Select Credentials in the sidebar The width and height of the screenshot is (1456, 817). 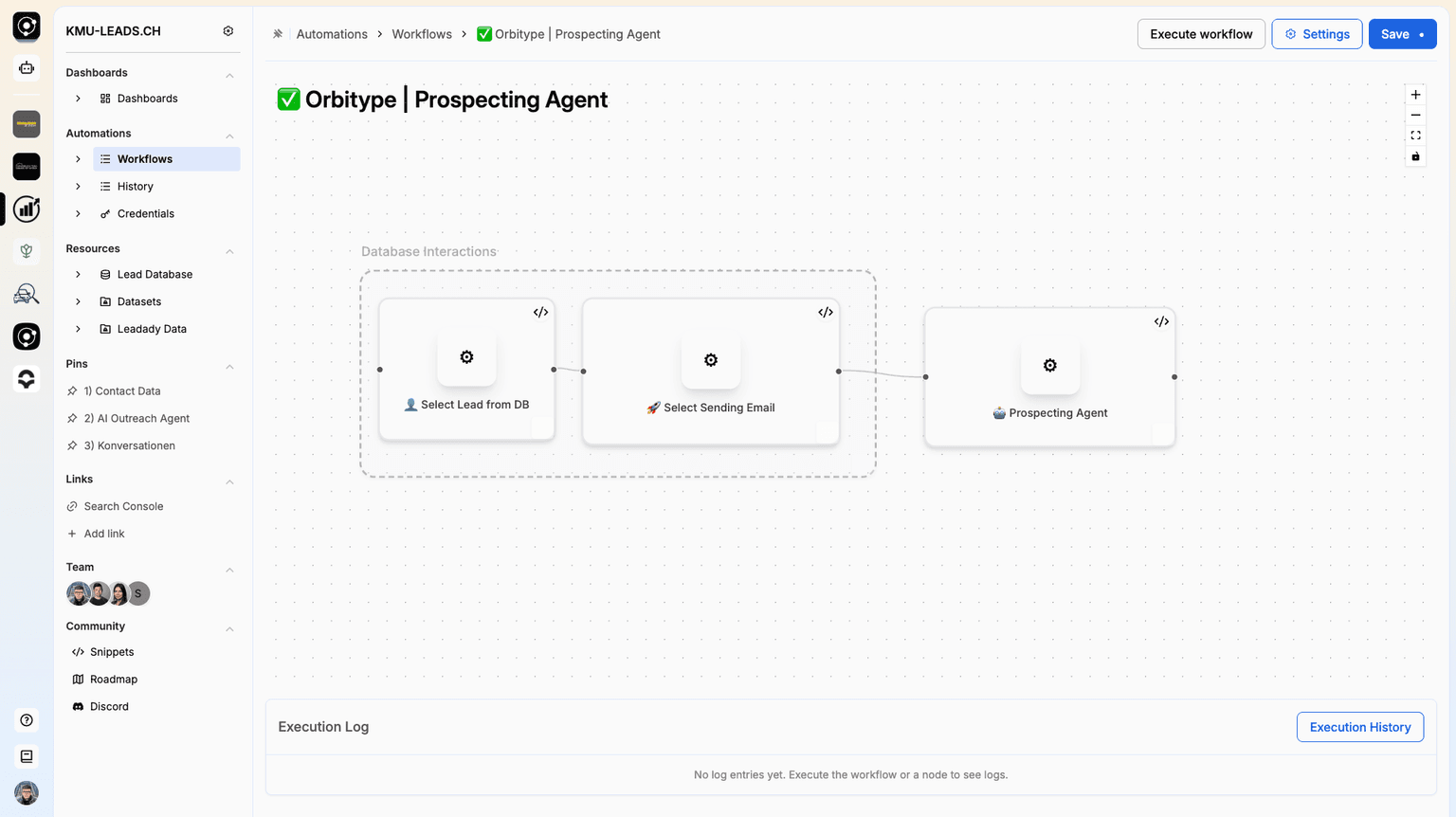[x=145, y=214]
